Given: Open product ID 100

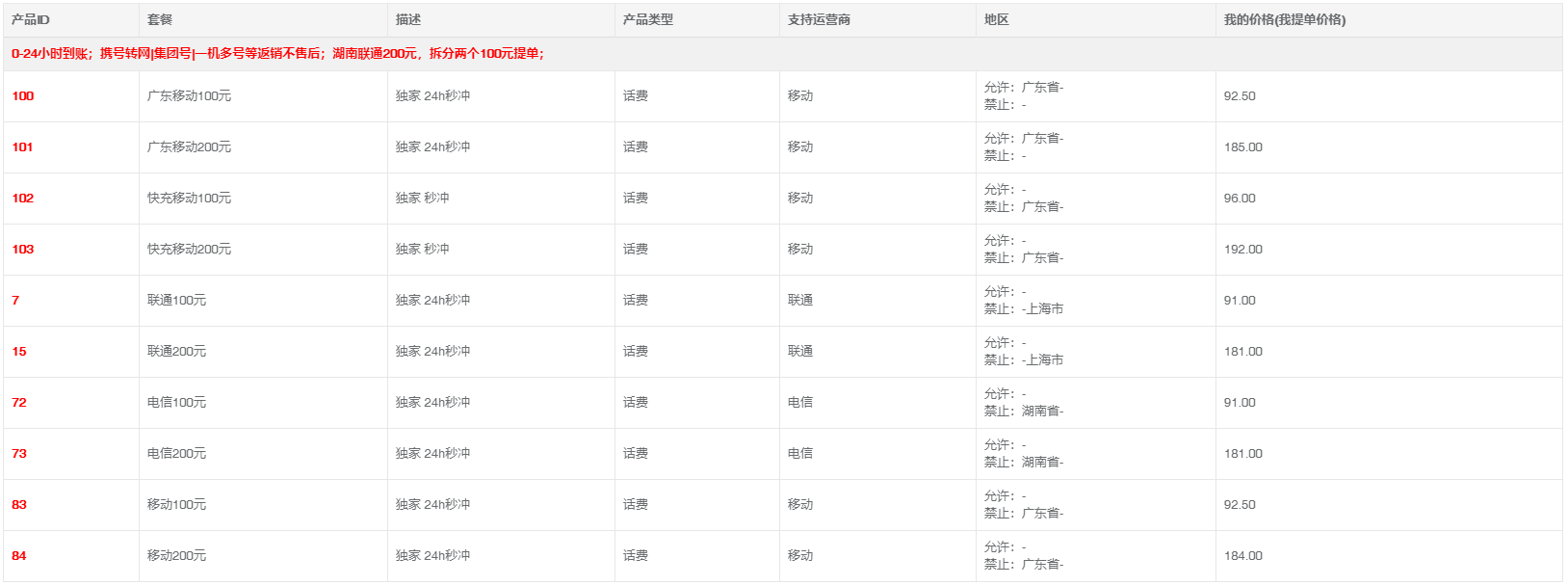Looking at the screenshot, I should click(x=23, y=96).
